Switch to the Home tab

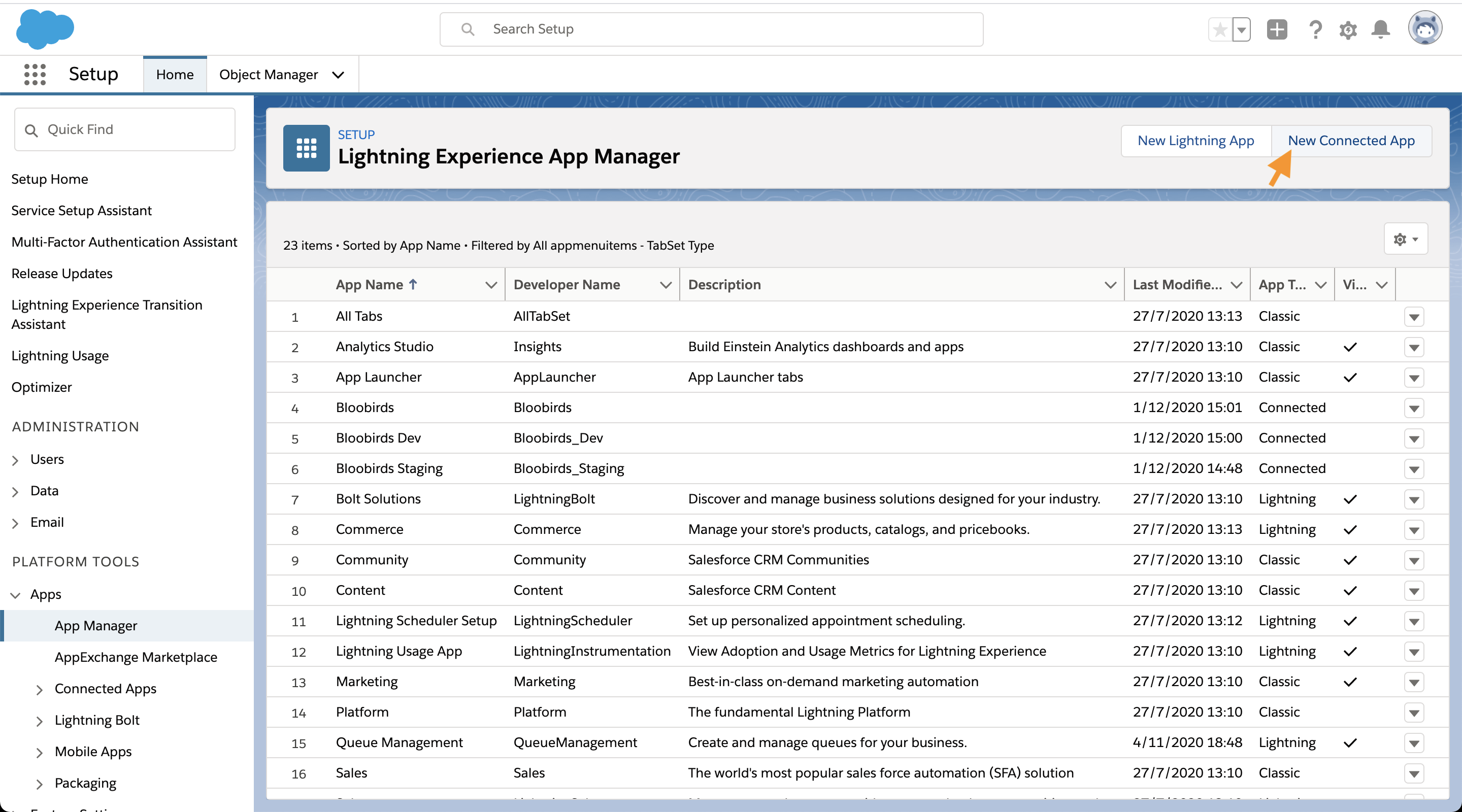click(175, 74)
